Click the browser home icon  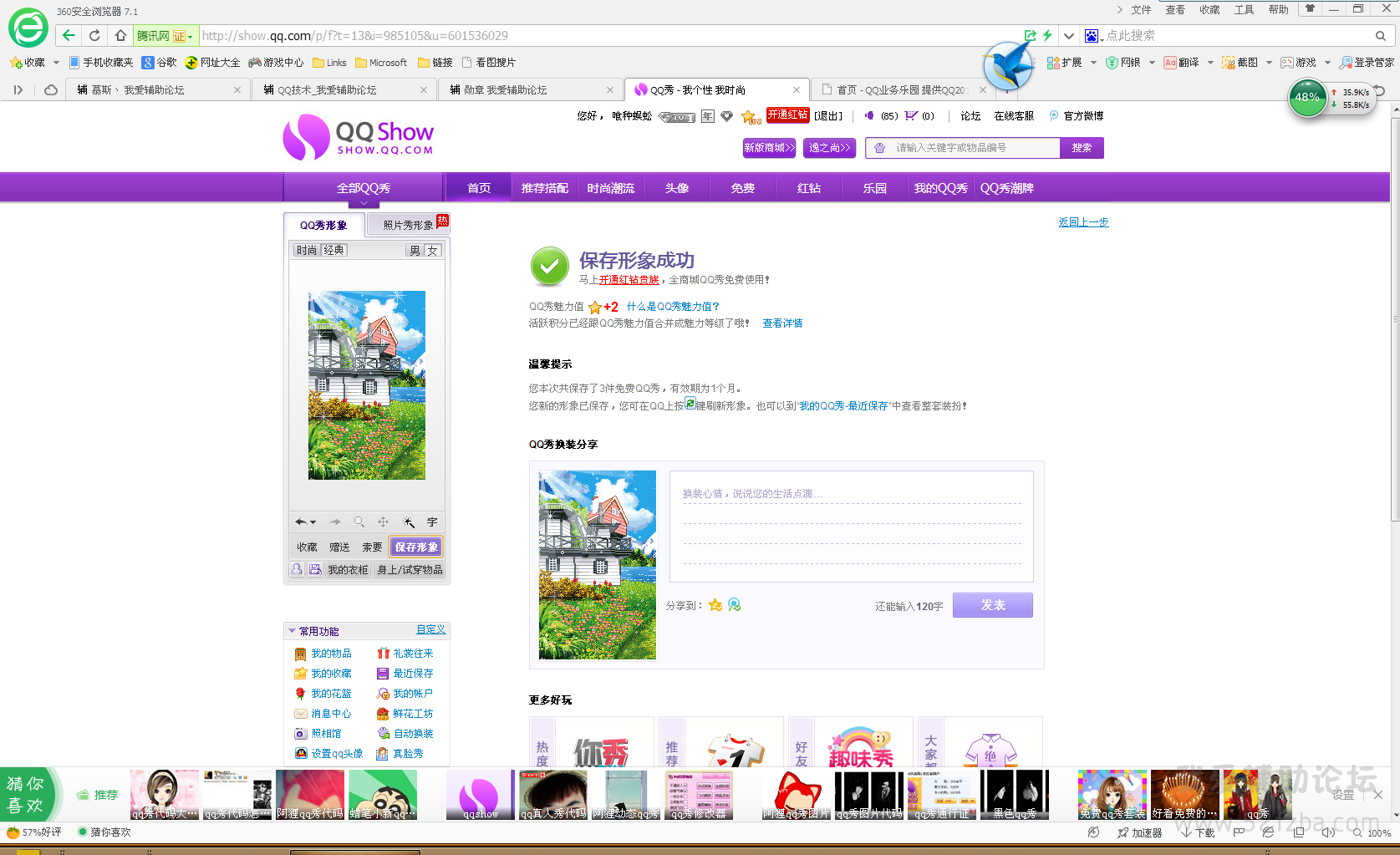tap(120, 36)
